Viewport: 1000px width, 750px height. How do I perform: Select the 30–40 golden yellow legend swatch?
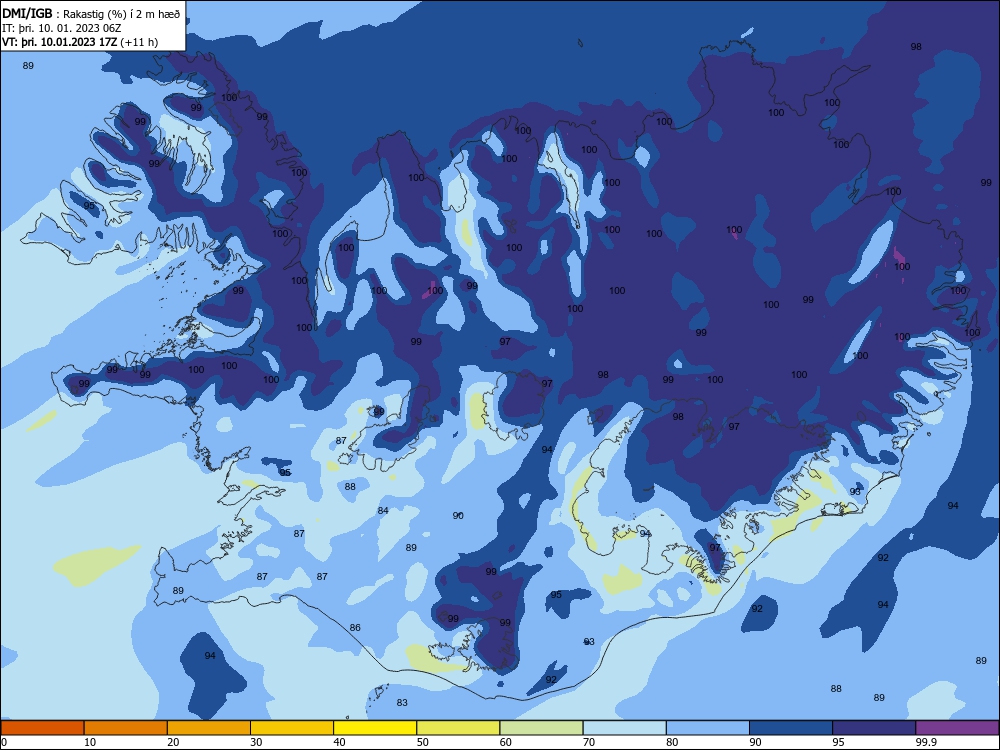click(292, 728)
